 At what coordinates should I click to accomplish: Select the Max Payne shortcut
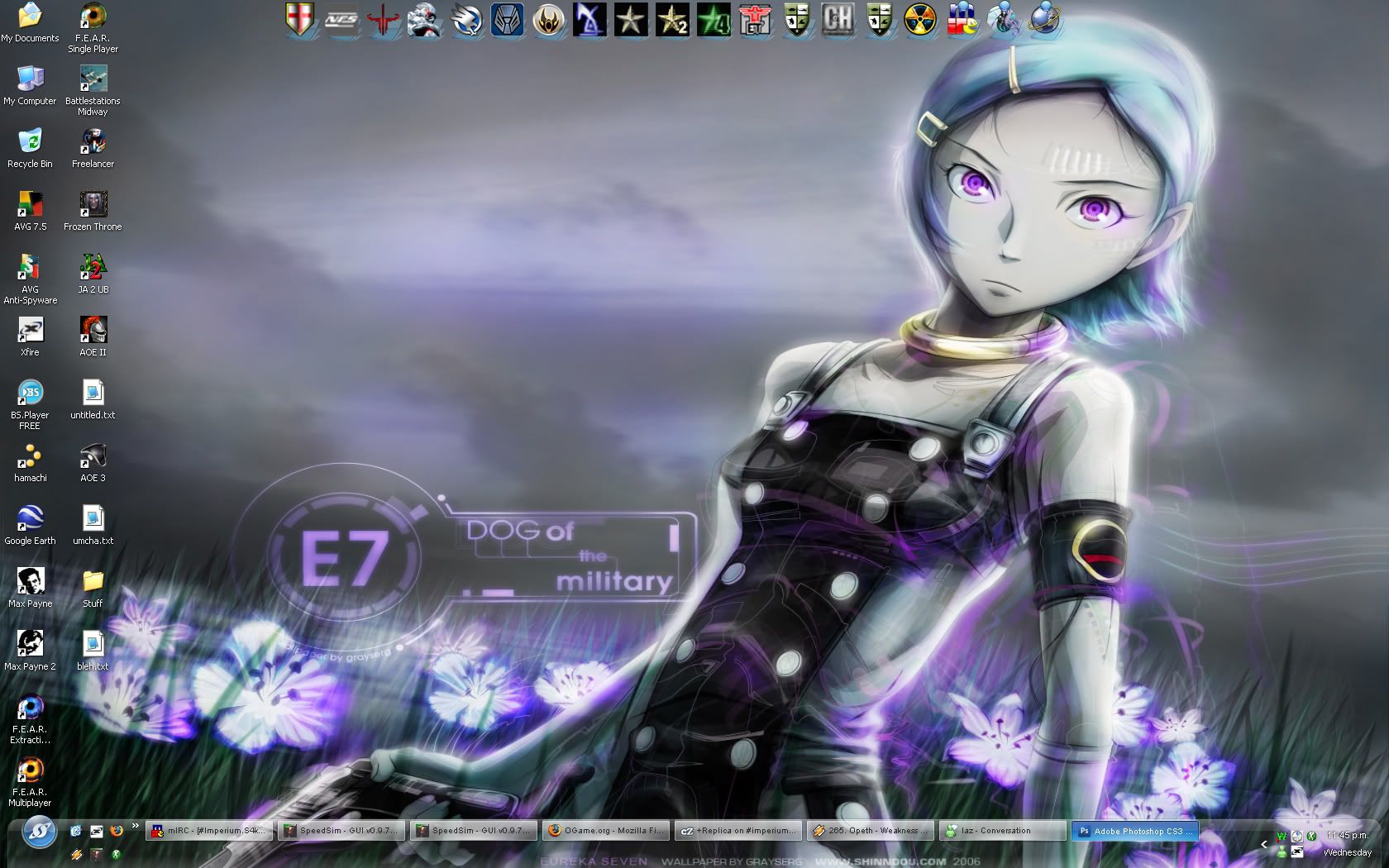[x=30, y=588]
